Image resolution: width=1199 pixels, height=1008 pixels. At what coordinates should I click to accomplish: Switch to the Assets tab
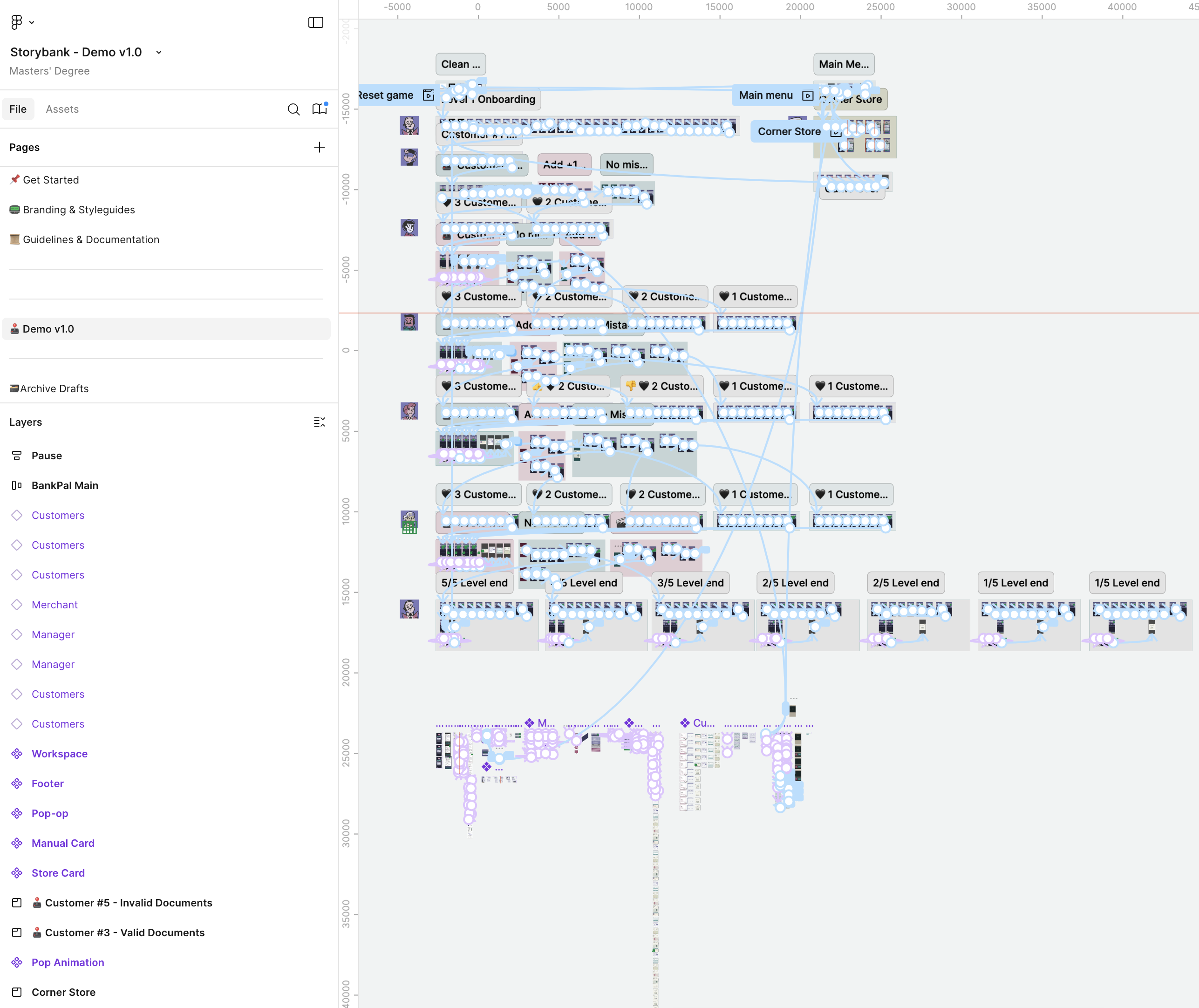[x=62, y=109]
